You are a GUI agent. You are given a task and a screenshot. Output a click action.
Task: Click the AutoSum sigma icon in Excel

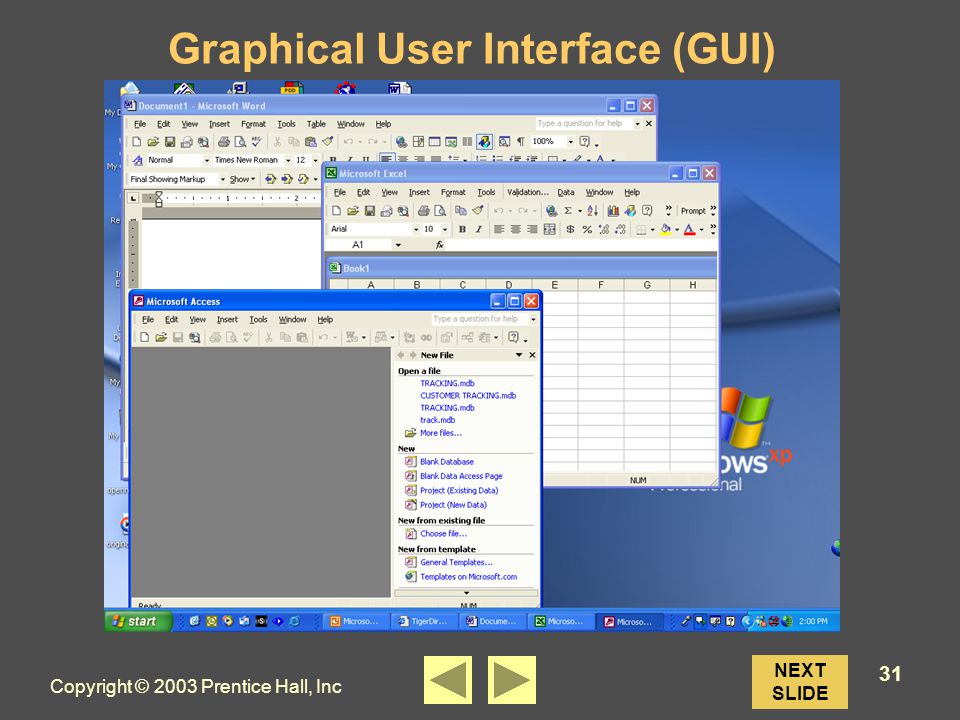tap(568, 211)
